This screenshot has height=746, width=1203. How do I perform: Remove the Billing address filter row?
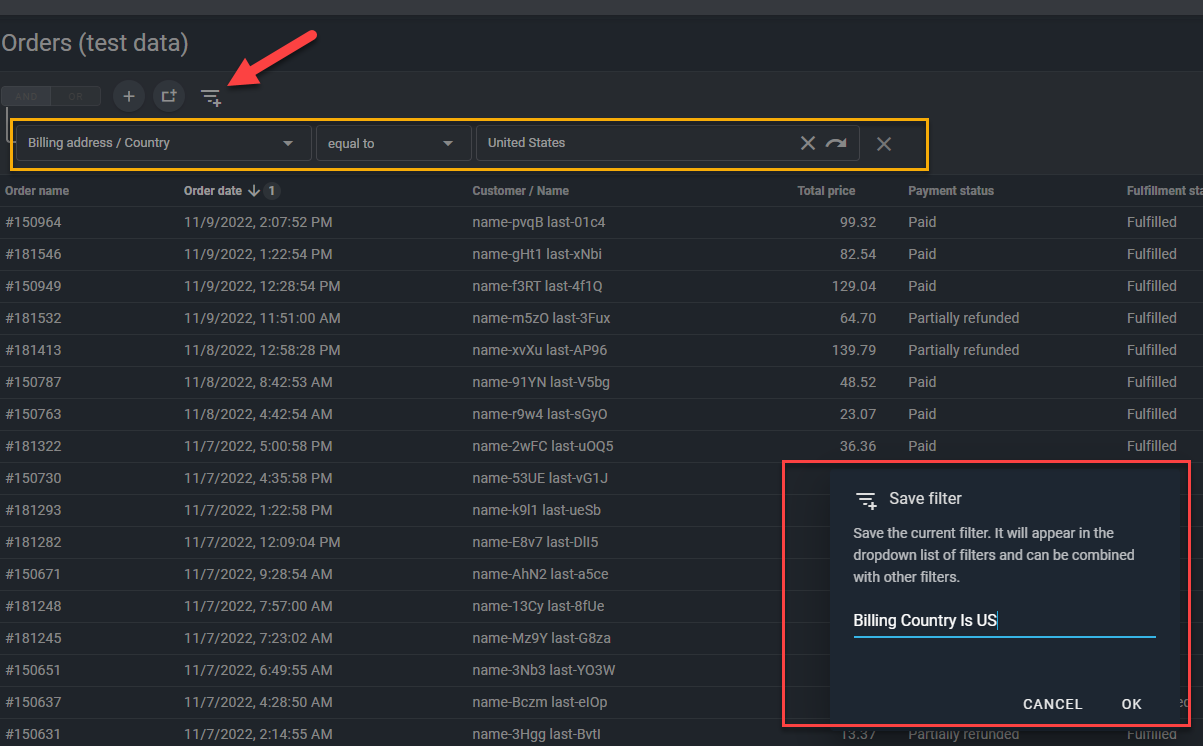[x=884, y=144]
